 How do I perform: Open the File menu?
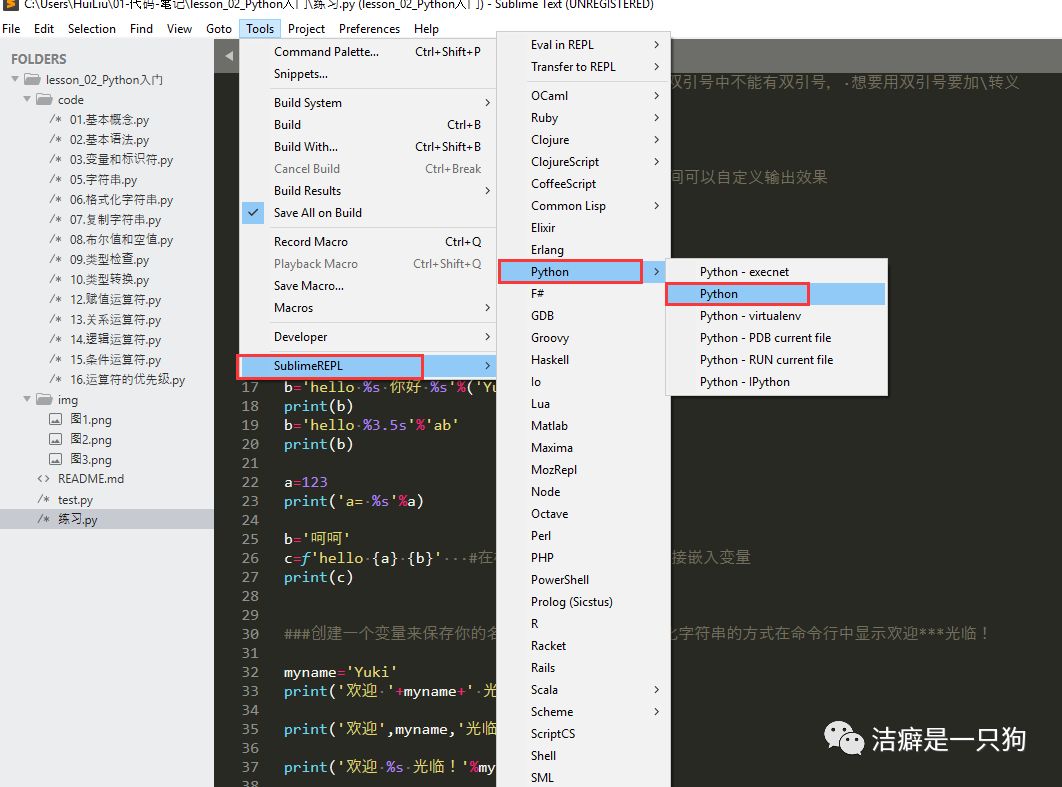[x=11, y=28]
